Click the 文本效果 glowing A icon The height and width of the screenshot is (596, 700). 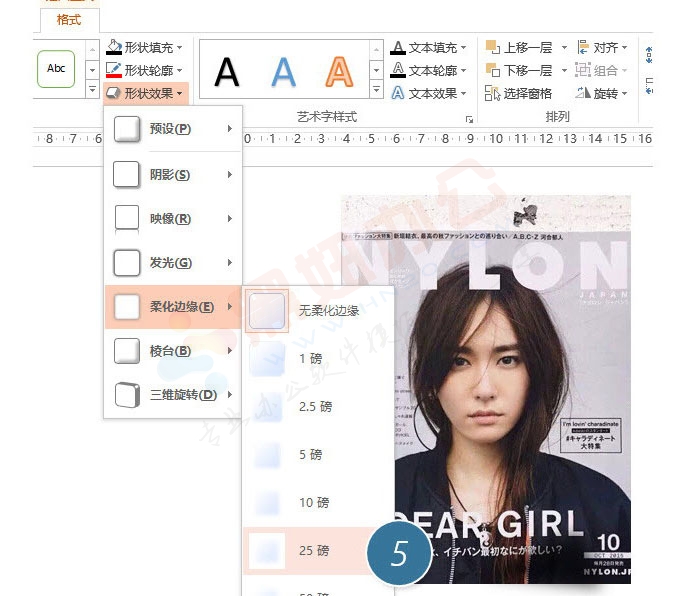tap(397, 93)
